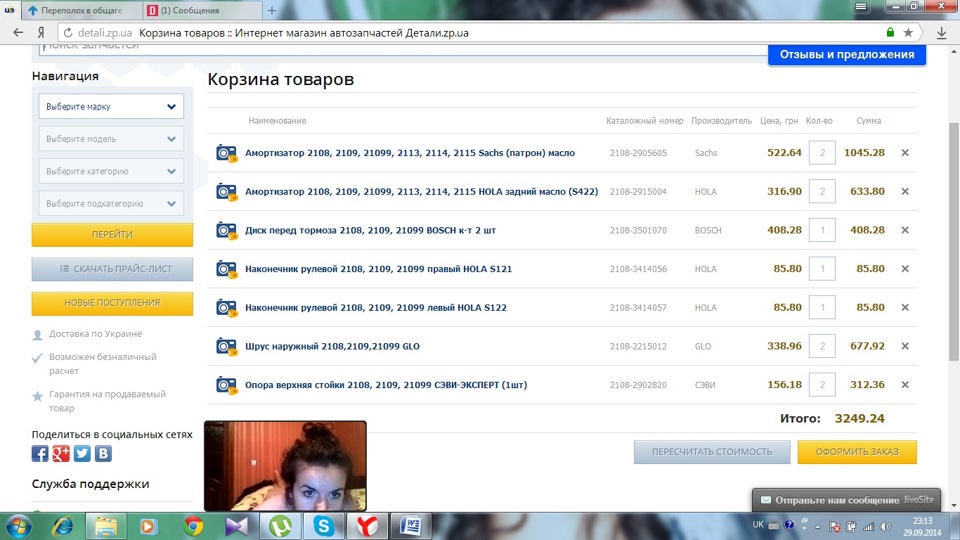The image size is (960, 540).
Task: Remove Шрус наружный GLO from cart
Action: [905, 346]
